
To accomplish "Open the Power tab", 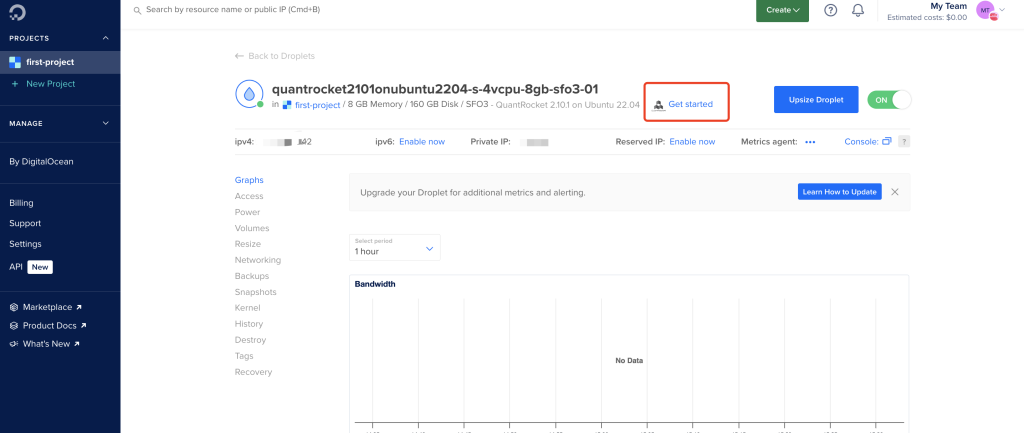I will coord(248,212).
